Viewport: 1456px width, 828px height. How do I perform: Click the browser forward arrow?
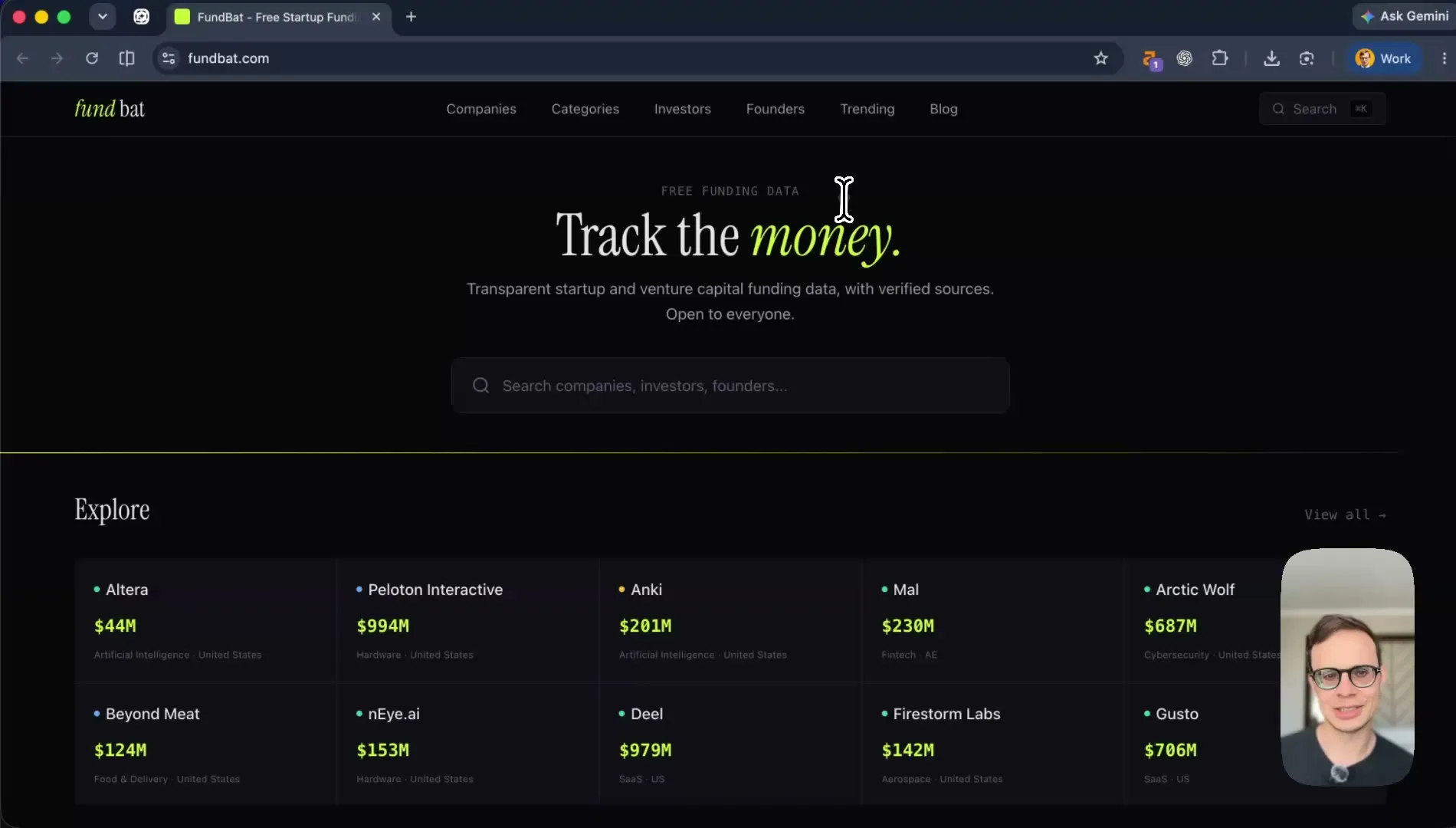[57, 58]
